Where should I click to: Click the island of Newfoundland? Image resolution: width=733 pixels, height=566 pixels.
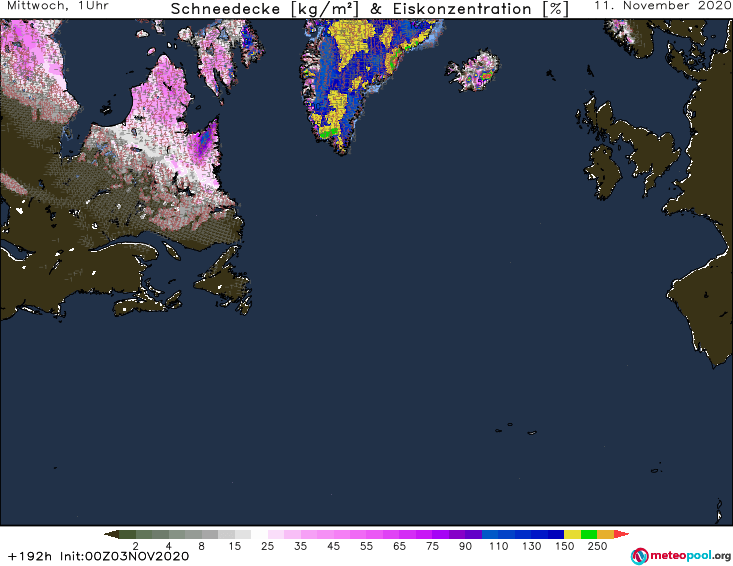click(223, 280)
